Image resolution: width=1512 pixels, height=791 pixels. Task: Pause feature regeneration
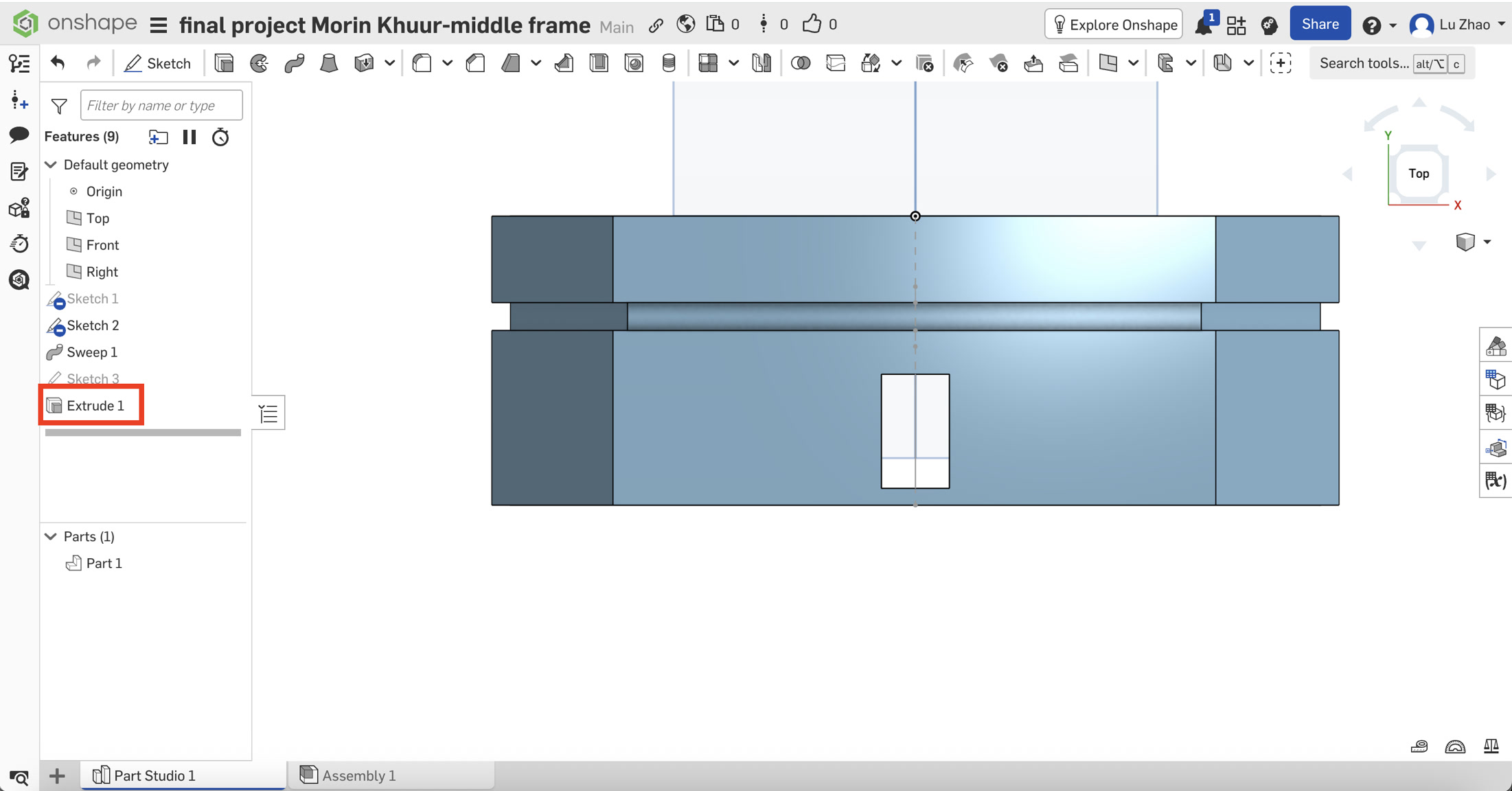190,137
